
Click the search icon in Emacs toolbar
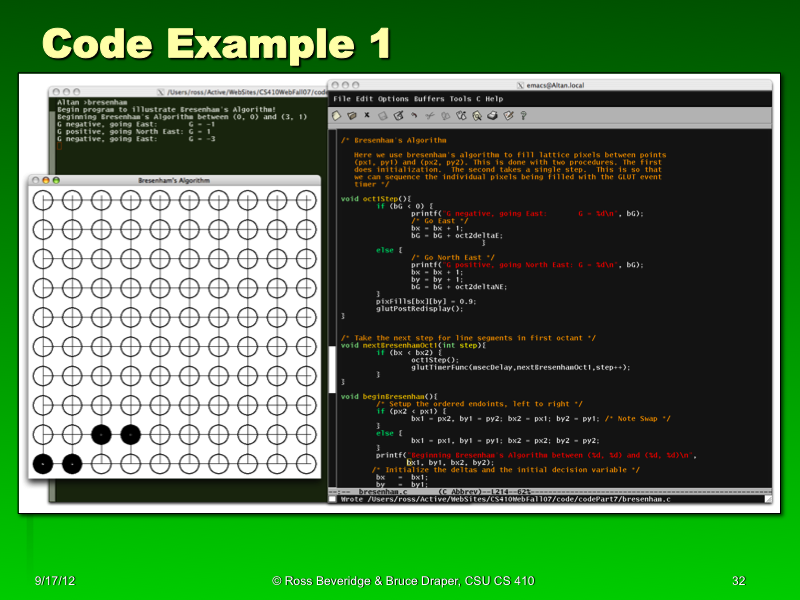477,116
